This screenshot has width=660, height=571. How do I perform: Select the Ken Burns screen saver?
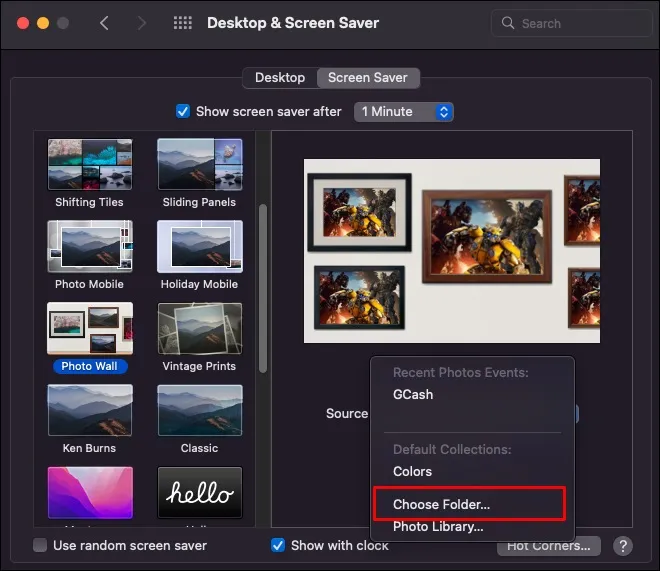coord(90,410)
